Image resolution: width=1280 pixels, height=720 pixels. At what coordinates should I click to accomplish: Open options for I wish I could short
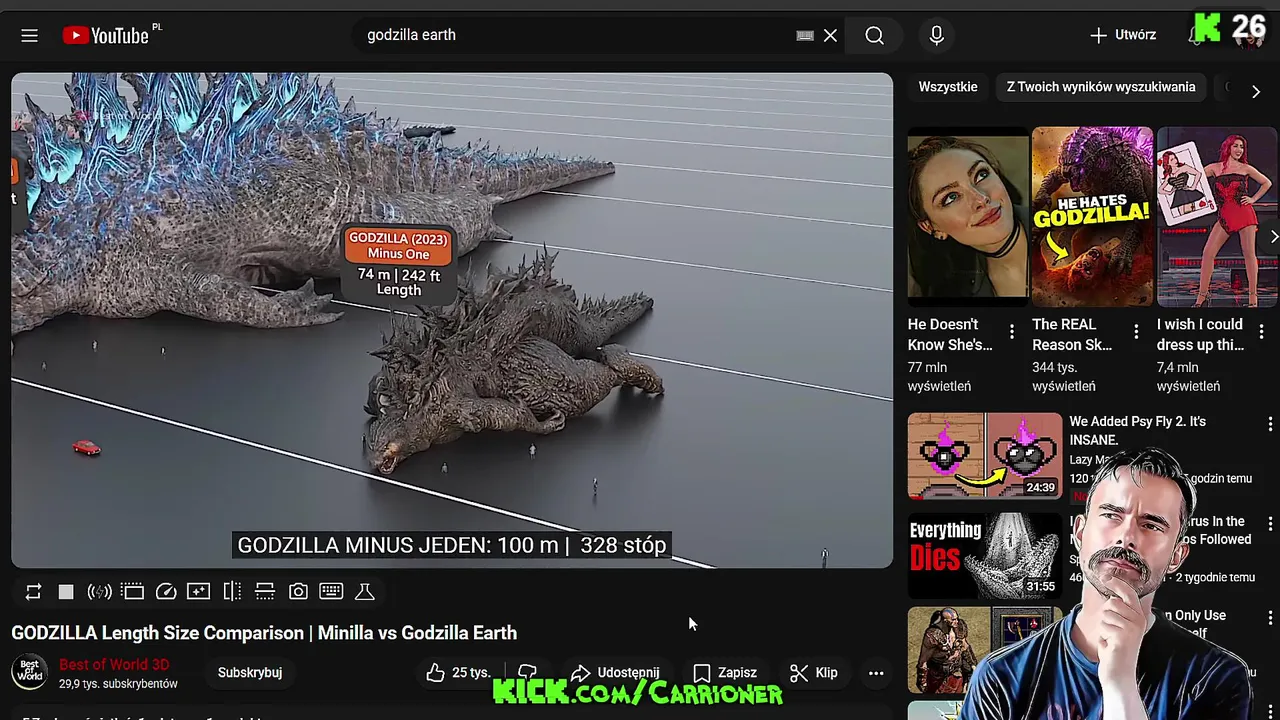tap(1261, 331)
